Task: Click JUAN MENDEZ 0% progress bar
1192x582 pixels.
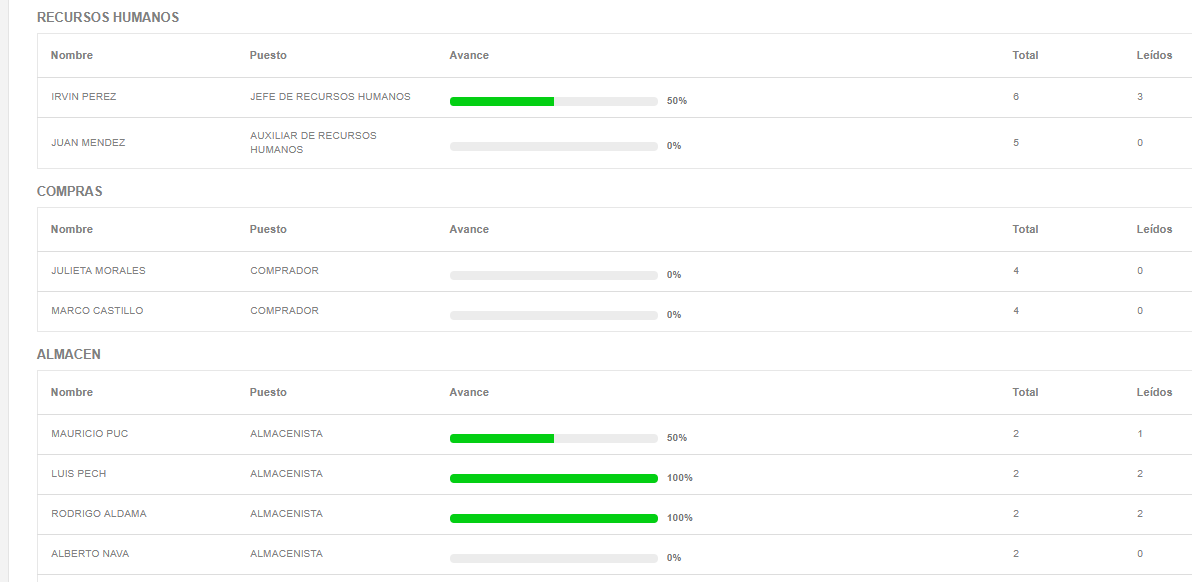Action: pos(553,147)
